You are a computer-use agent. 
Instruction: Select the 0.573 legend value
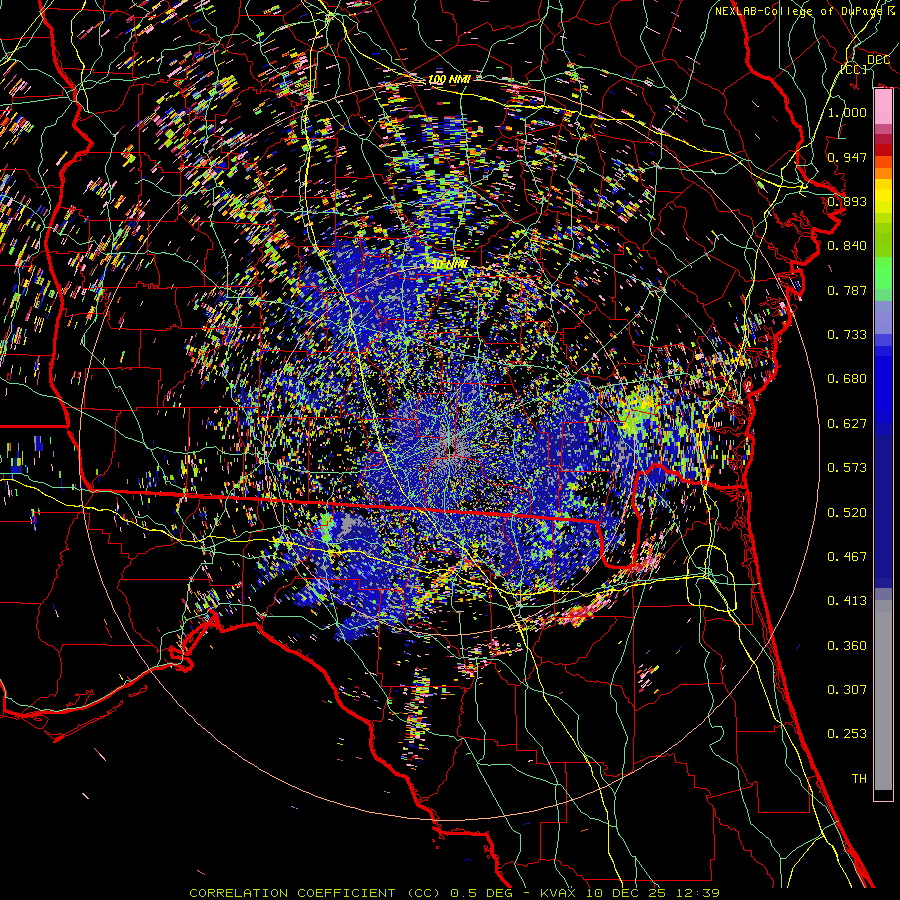[847, 468]
